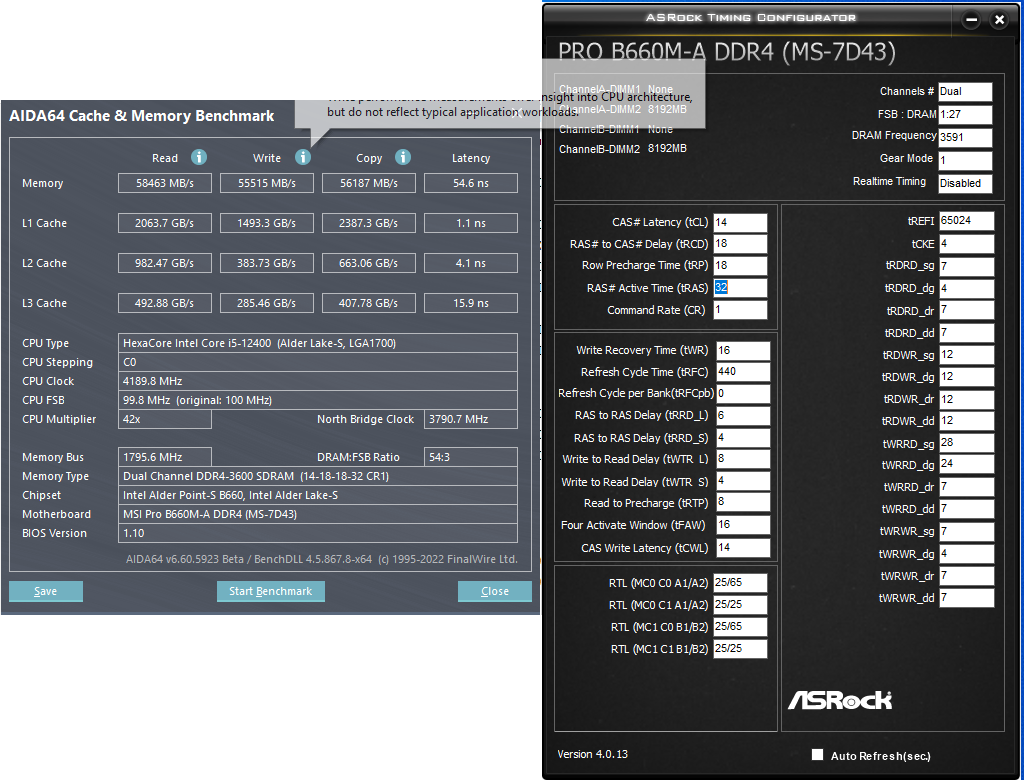1024x780 pixels.
Task: Click the Channels # field showing Dual
Action: click(965, 92)
